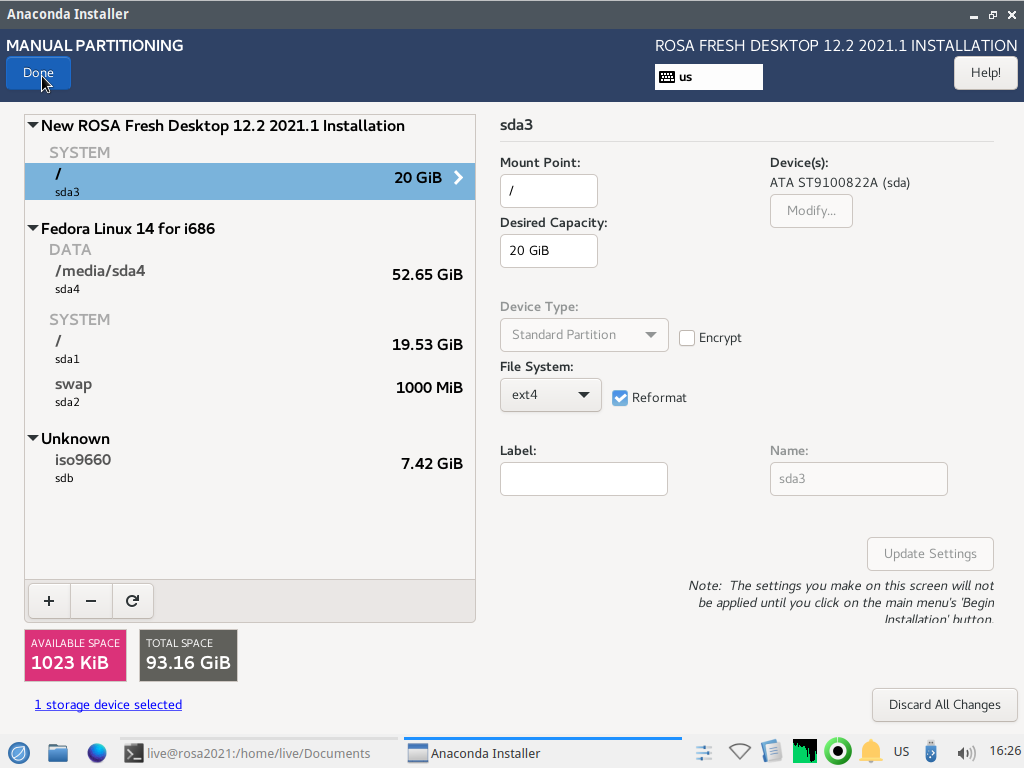Select the swap sda2 partition entry
Image resolution: width=1024 pixels, height=768 pixels.
coord(250,392)
